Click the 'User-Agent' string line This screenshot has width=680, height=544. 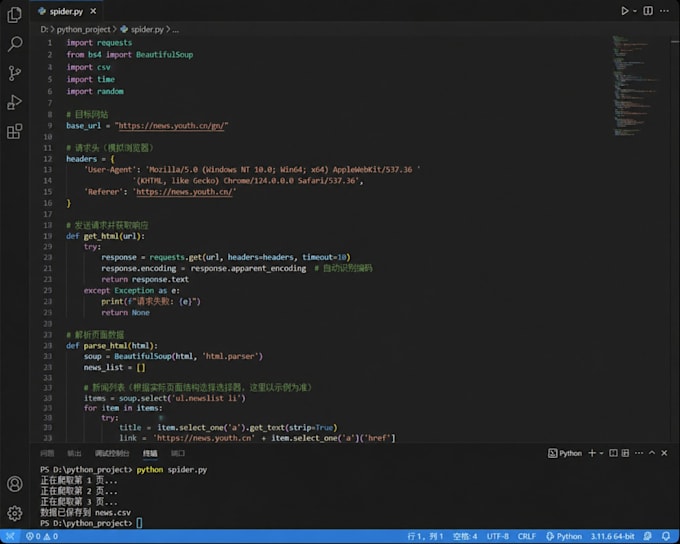coord(252,170)
